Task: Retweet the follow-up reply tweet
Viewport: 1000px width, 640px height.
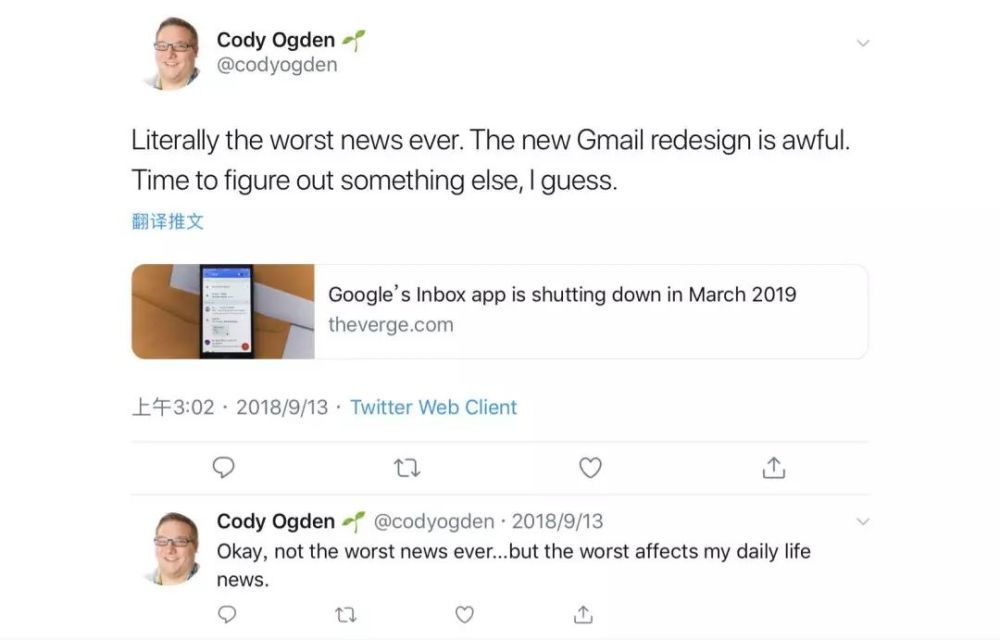Action: [346, 614]
